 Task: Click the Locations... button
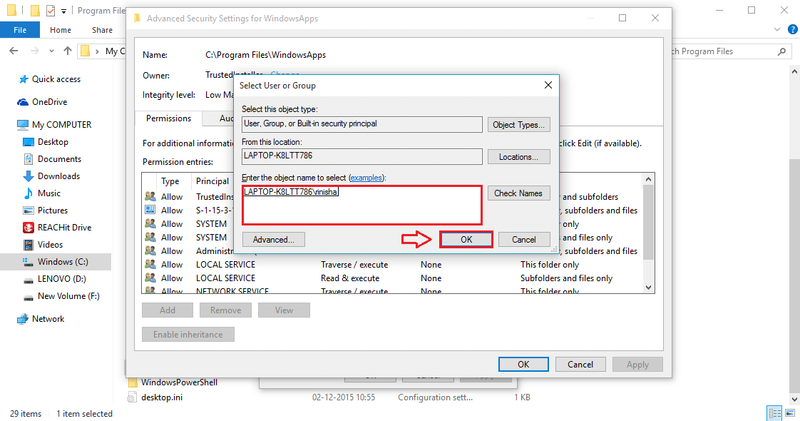point(518,157)
